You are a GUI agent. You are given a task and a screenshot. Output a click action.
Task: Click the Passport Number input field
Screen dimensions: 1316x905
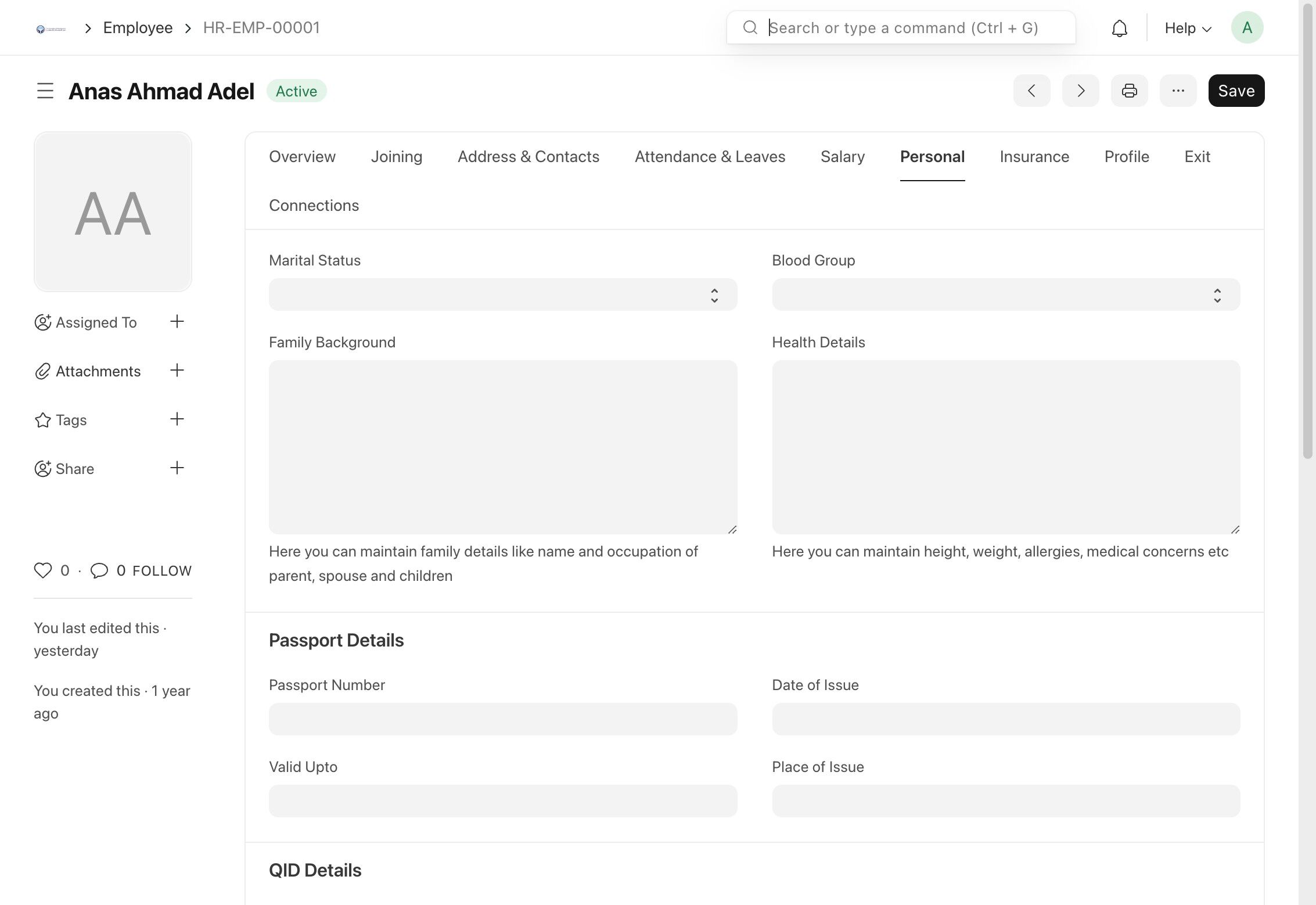(502, 719)
